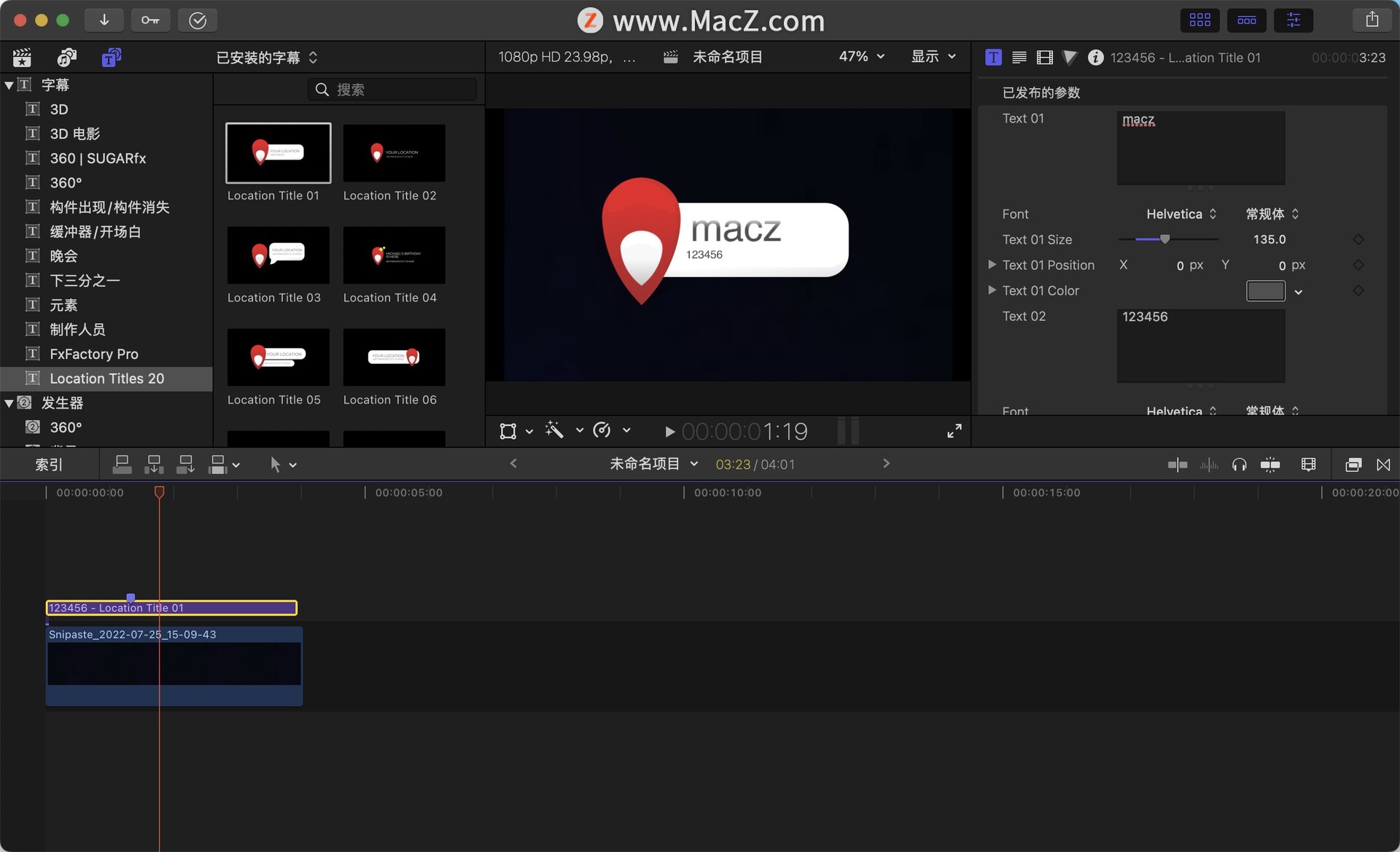Open the keyword editor key icon
The image size is (1400, 852).
tap(150, 20)
